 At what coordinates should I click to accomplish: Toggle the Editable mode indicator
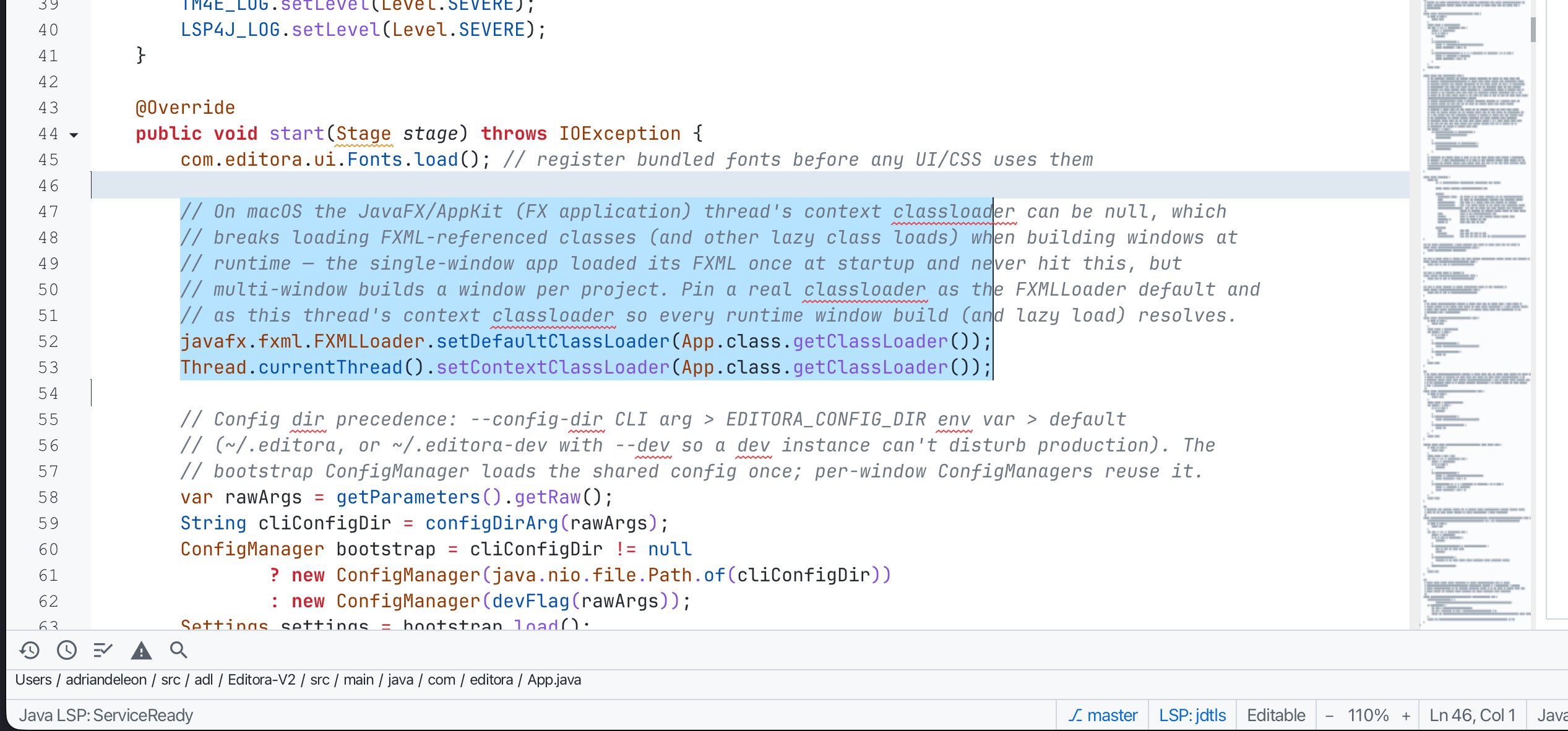[x=1276, y=716]
